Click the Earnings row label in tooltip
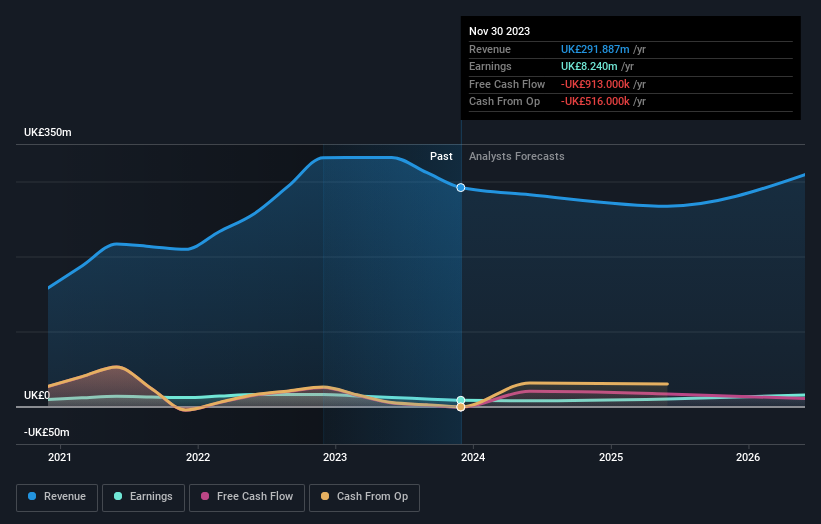This screenshot has height=524, width=821. [490, 66]
